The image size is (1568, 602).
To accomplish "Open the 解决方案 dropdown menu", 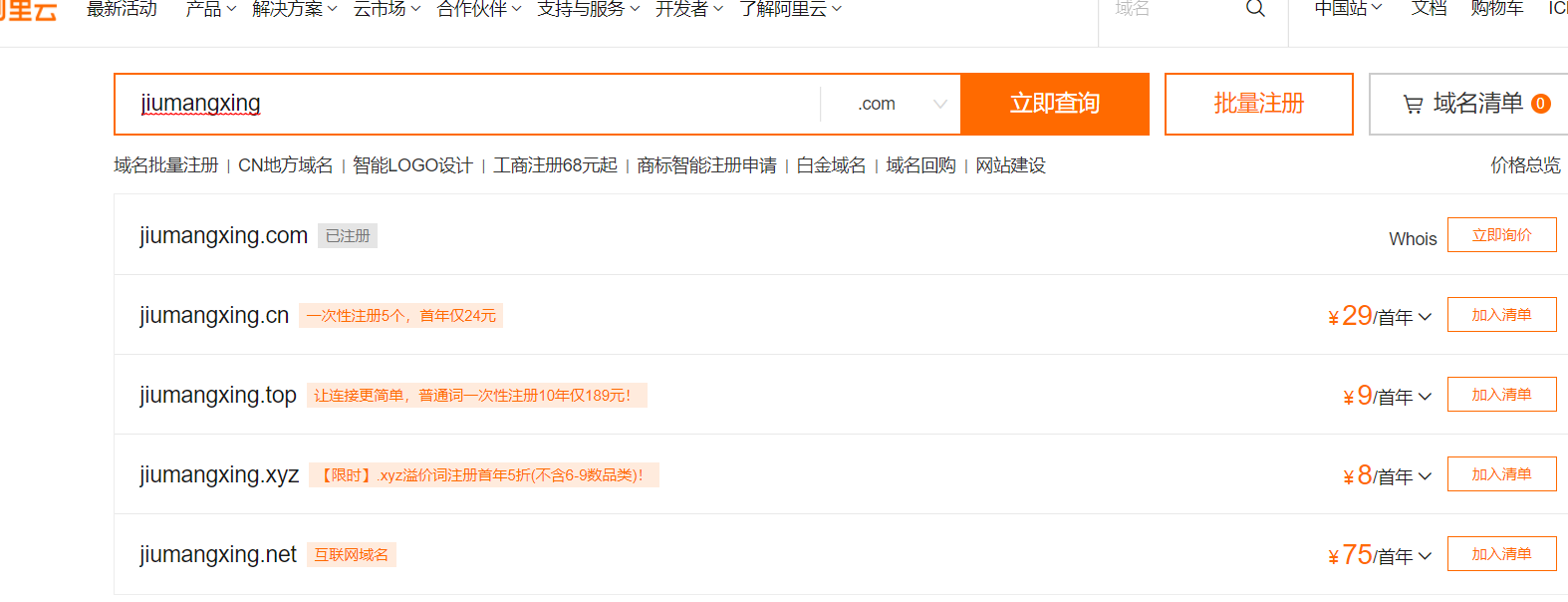I will point(295,9).
